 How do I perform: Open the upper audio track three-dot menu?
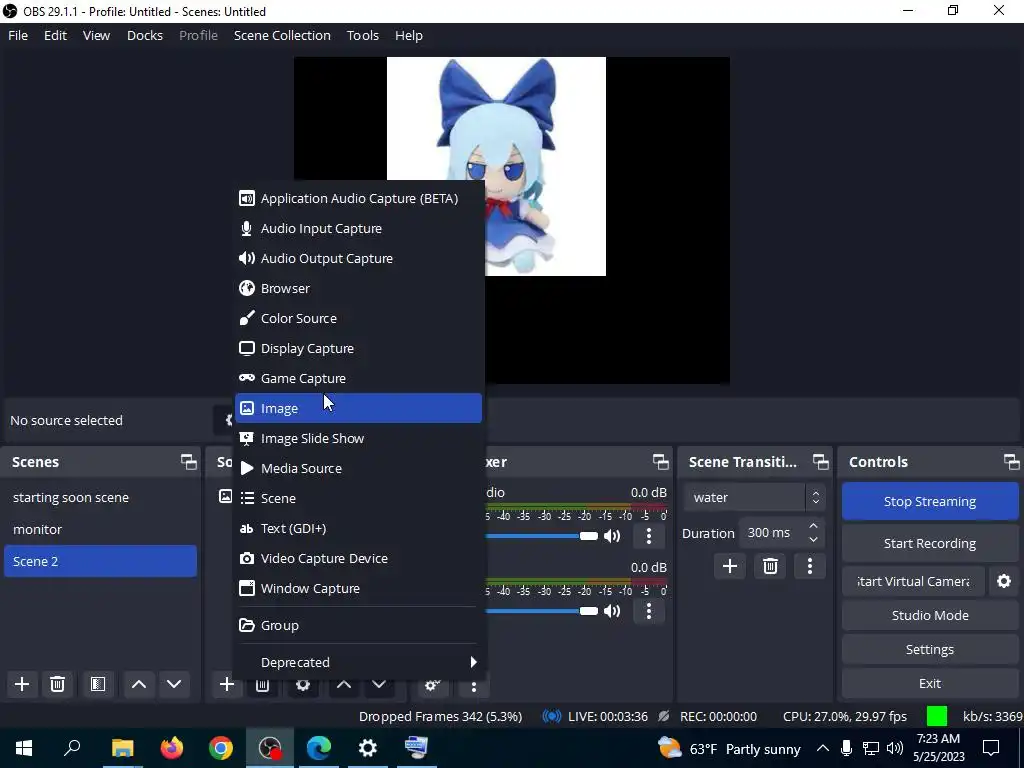648,536
